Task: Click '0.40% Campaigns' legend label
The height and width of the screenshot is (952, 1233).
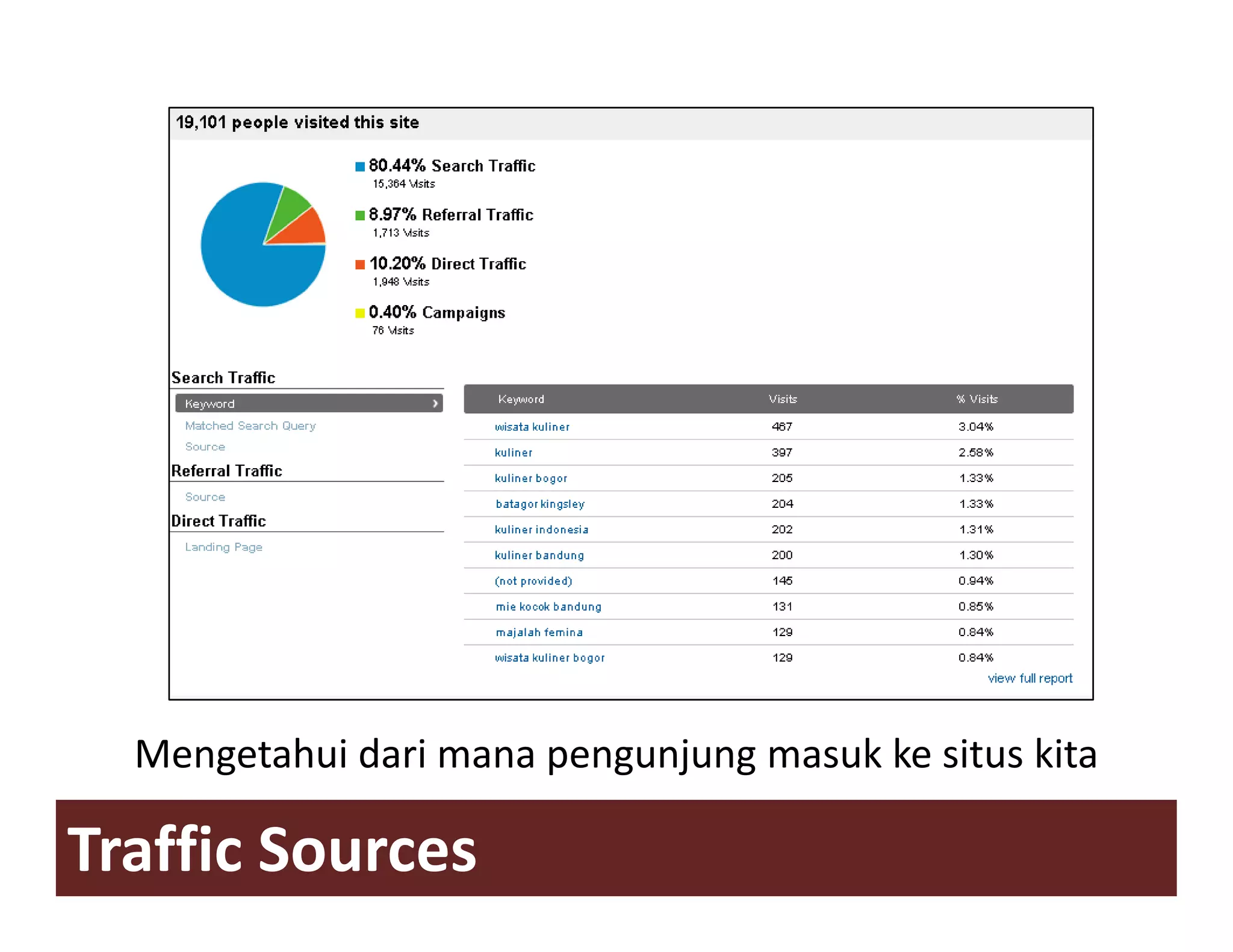Action: click(437, 312)
